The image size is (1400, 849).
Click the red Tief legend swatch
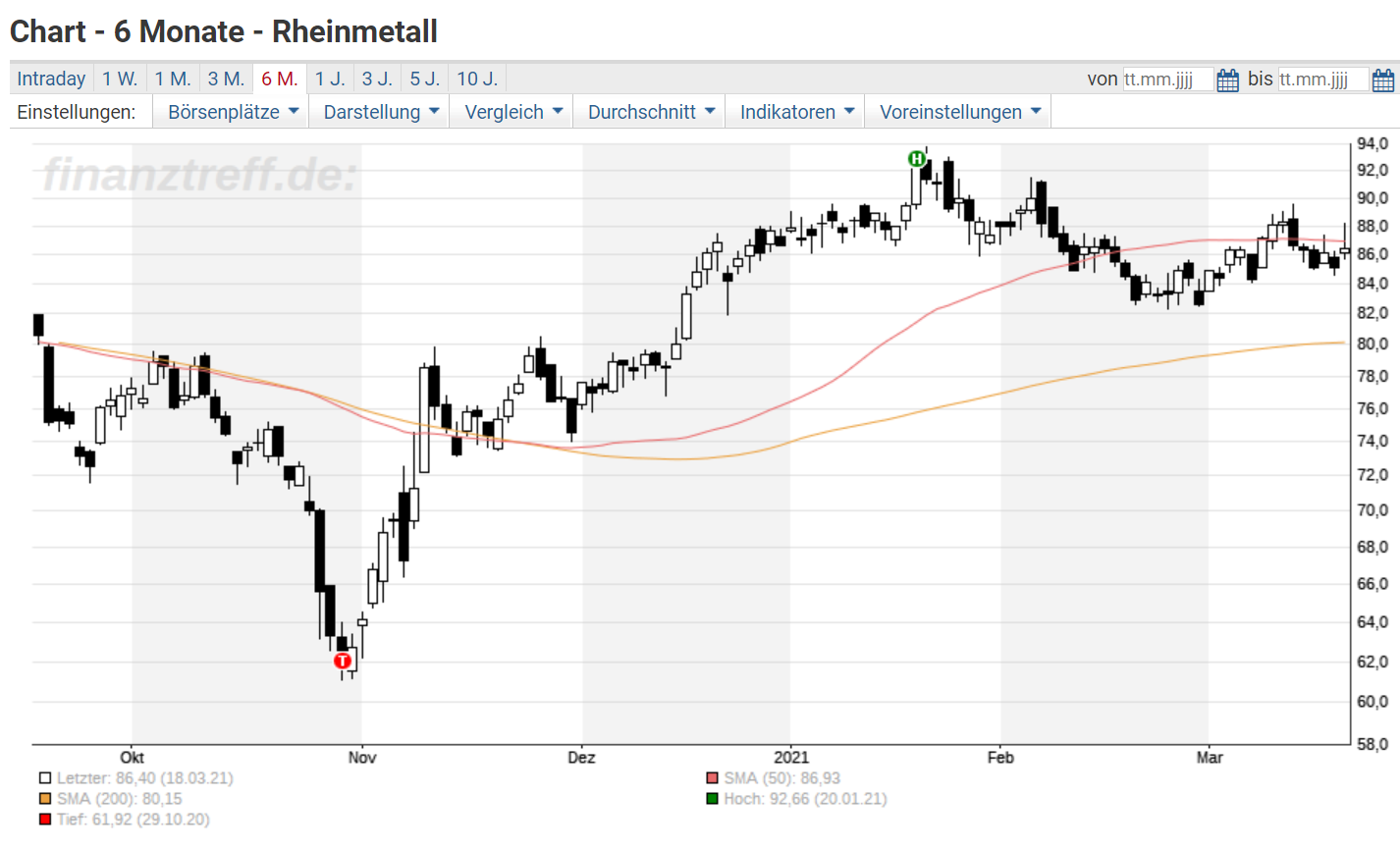point(45,820)
